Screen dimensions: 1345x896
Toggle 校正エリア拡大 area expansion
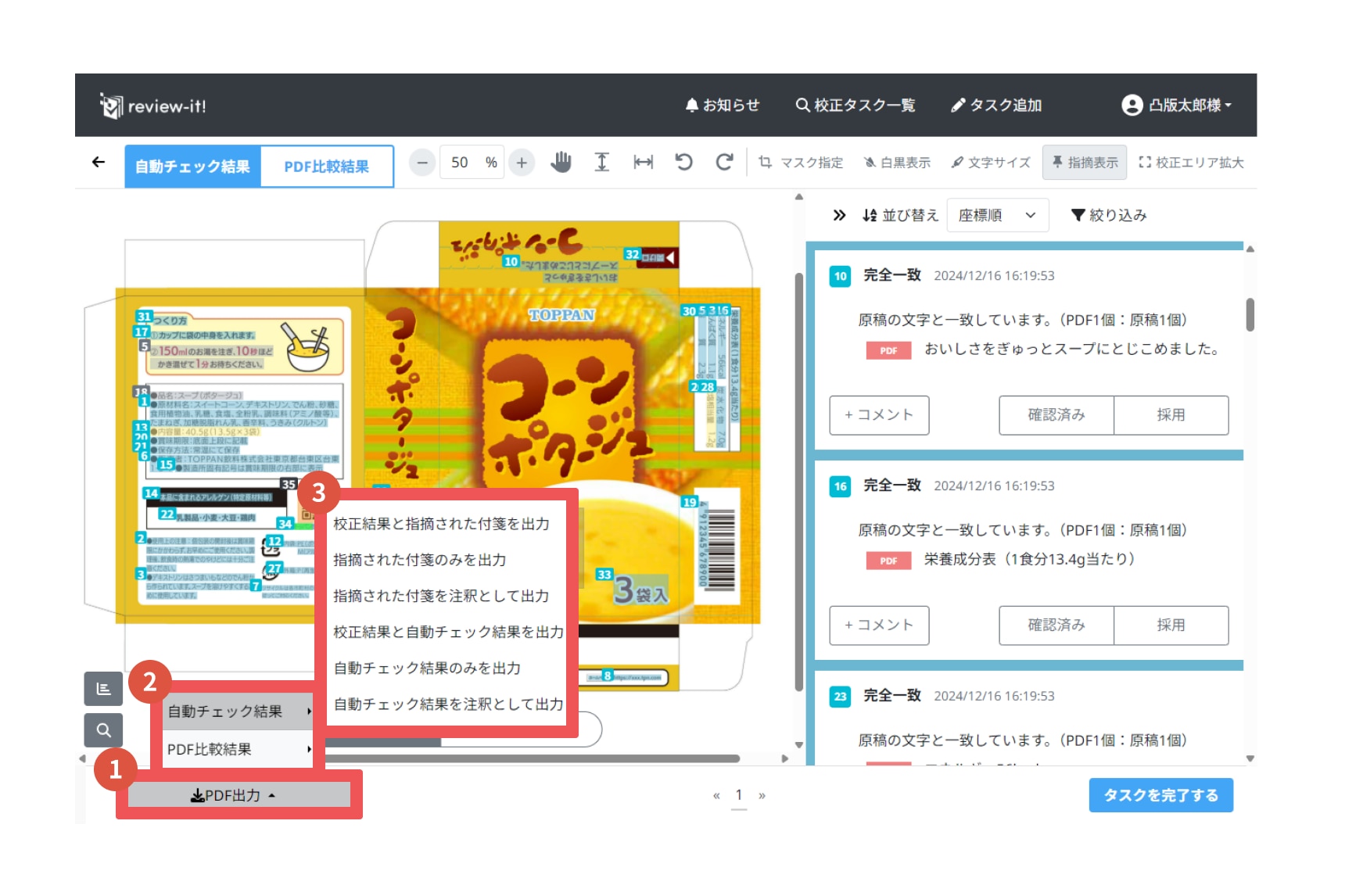pyautogui.click(x=1190, y=163)
